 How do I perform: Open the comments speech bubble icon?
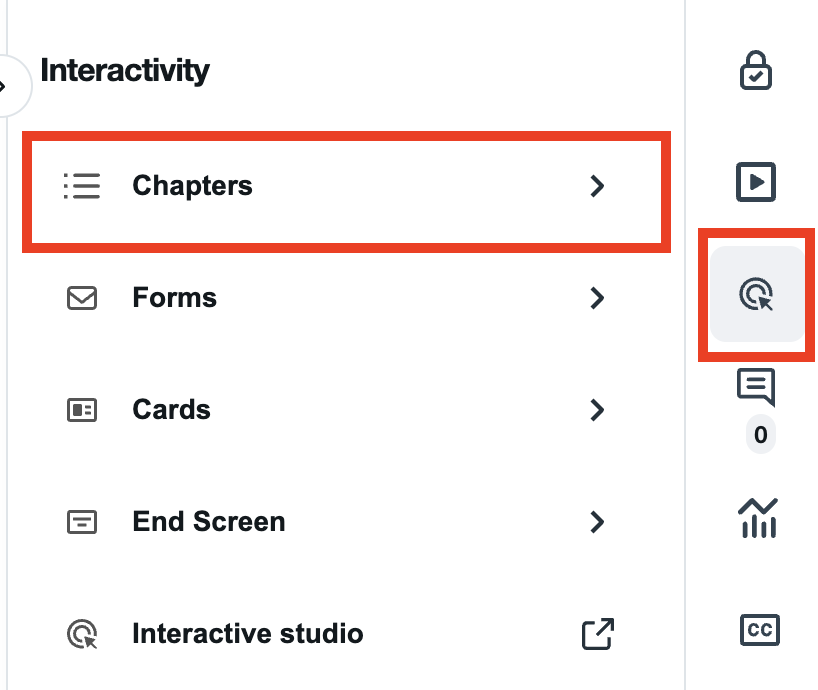pos(756,387)
